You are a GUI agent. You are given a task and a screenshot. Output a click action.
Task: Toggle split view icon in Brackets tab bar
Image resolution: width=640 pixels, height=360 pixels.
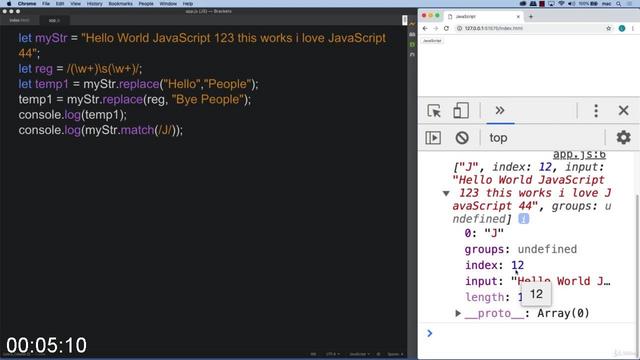(404, 20)
